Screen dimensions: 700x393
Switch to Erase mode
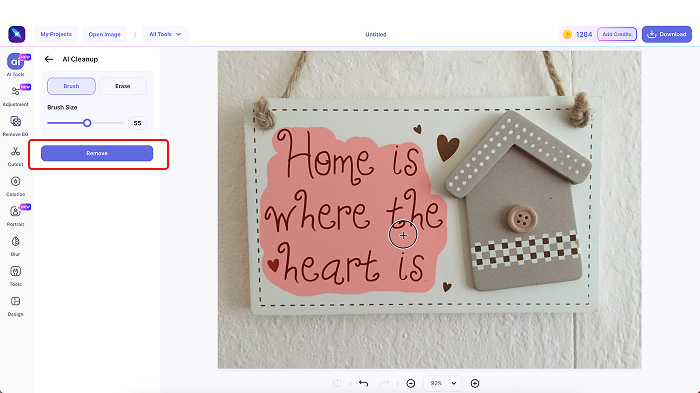tap(123, 86)
